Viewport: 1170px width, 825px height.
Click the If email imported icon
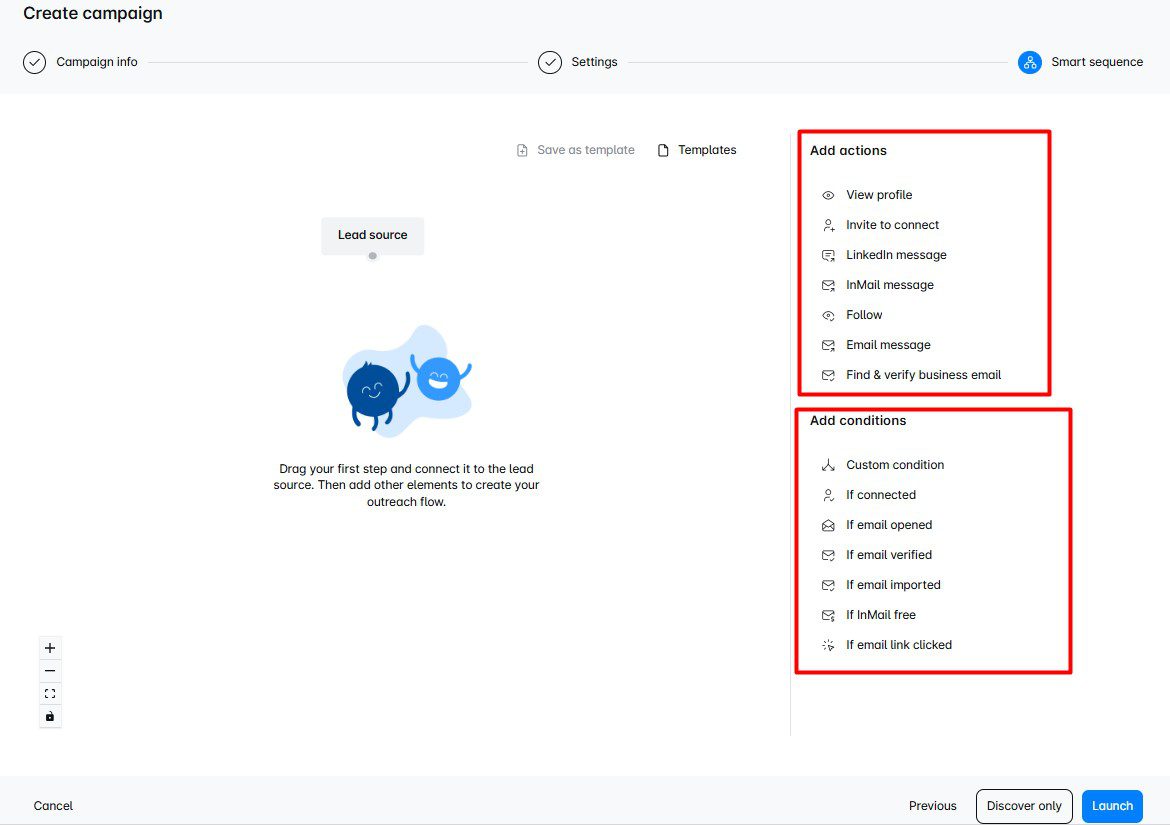[828, 586]
